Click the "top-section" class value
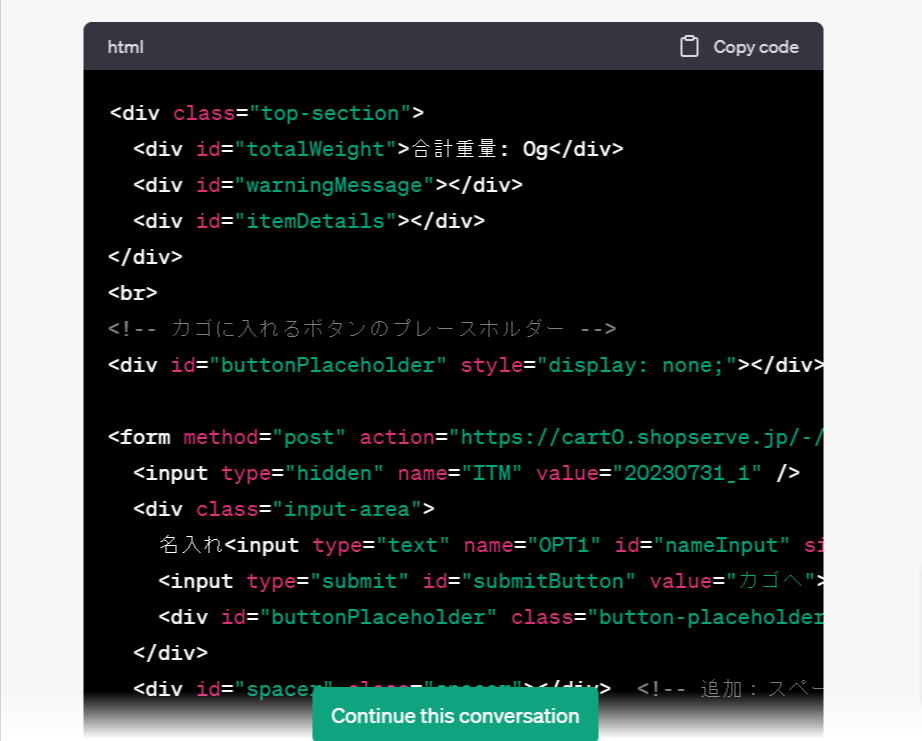Image resolution: width=922 pixels, height=741 pixels. click(x=330, y=113)
